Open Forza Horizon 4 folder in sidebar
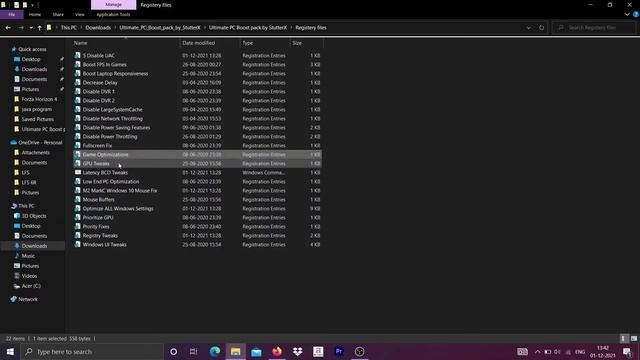Image resolution: width=640 pixels, height=360 pixels. 39,99
